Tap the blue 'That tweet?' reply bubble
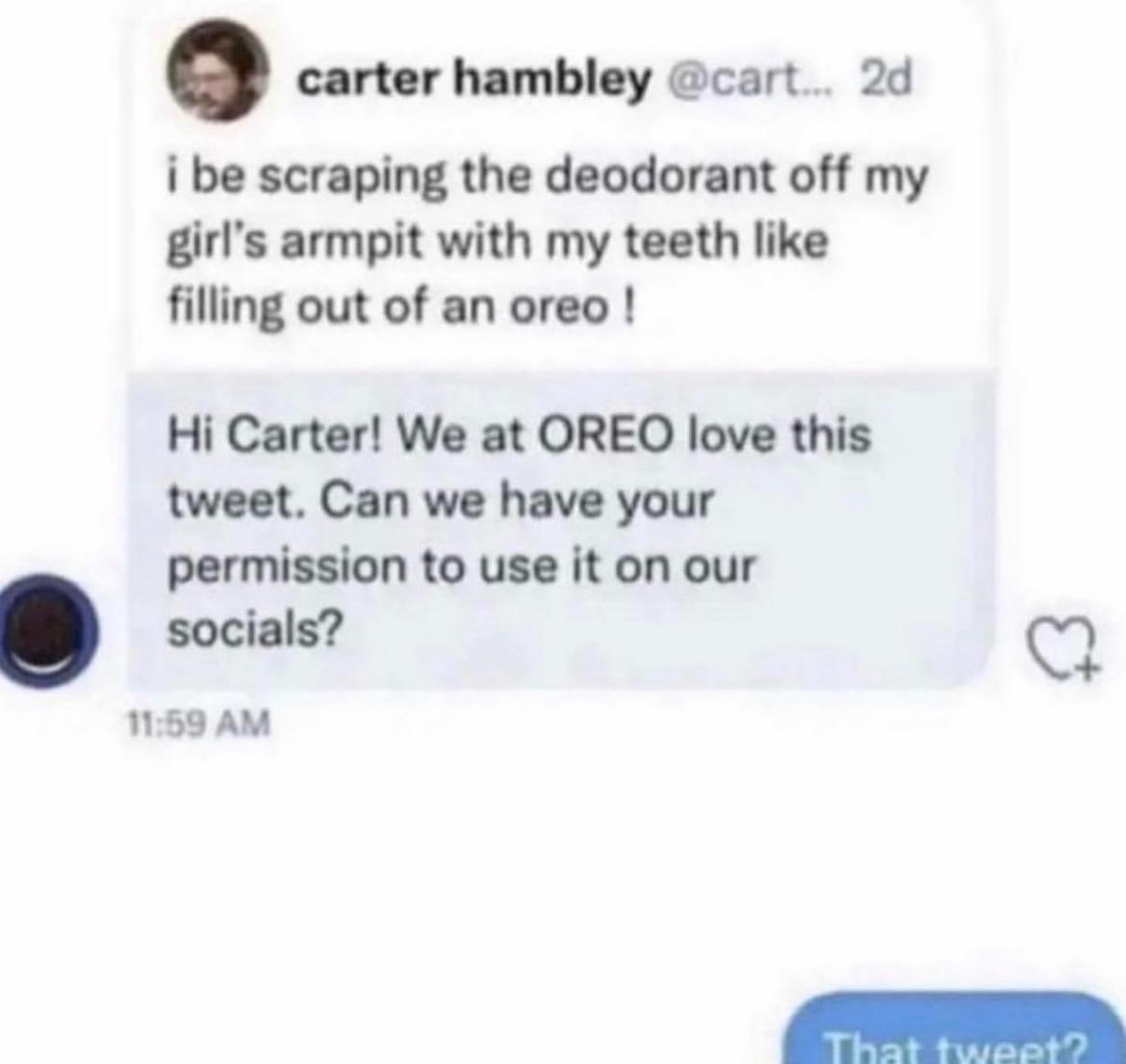1126x1064 pixels. 957,1028
